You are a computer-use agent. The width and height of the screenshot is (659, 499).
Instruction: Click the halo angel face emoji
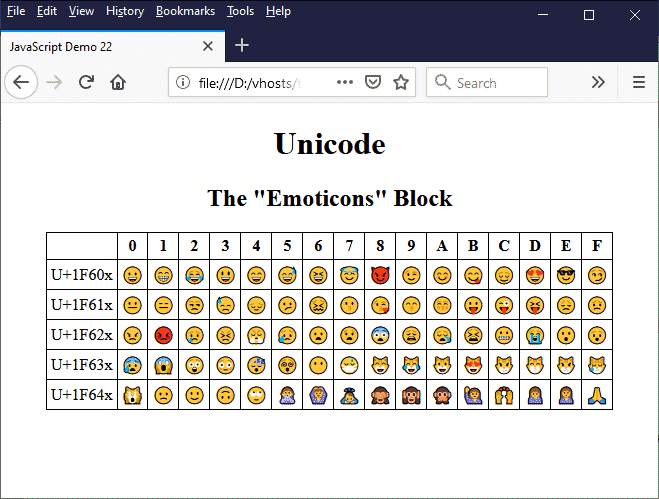349,275
